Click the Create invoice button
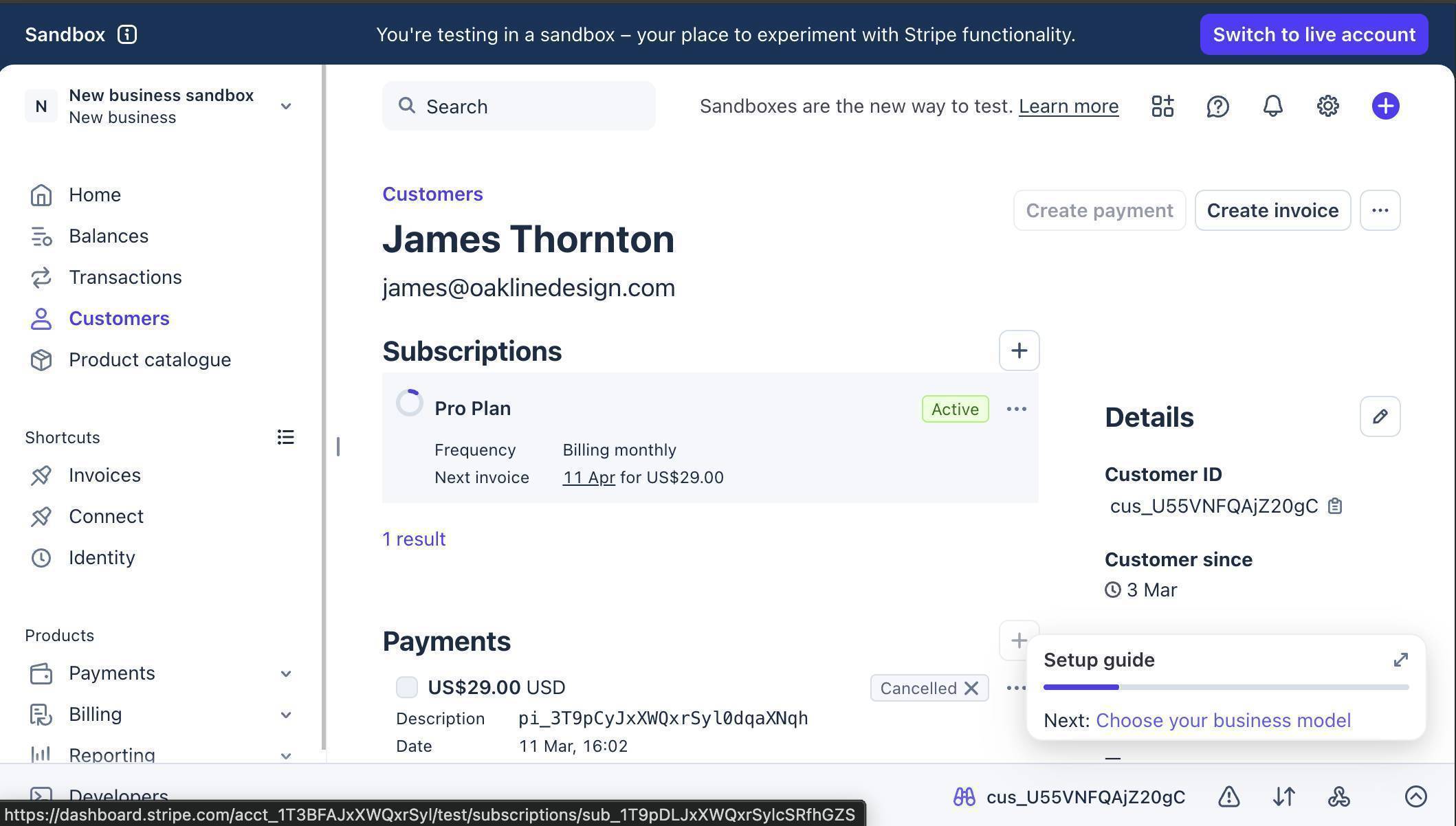Screen dimensions: 1456x826 click(x=1272, y=210)
